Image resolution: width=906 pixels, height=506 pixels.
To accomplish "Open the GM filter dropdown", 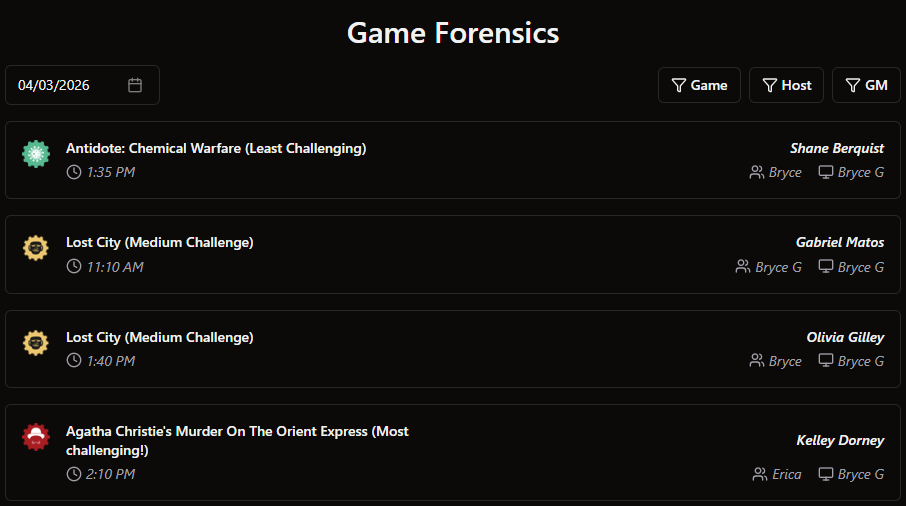I will pyautogui.click(x=866, y=85).
